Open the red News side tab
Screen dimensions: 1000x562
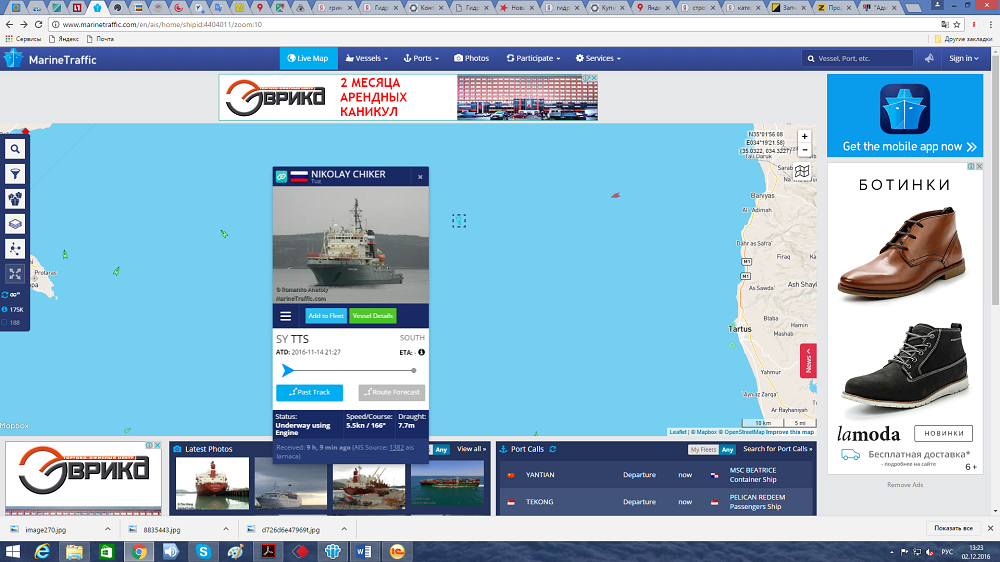tap(808, 361)
